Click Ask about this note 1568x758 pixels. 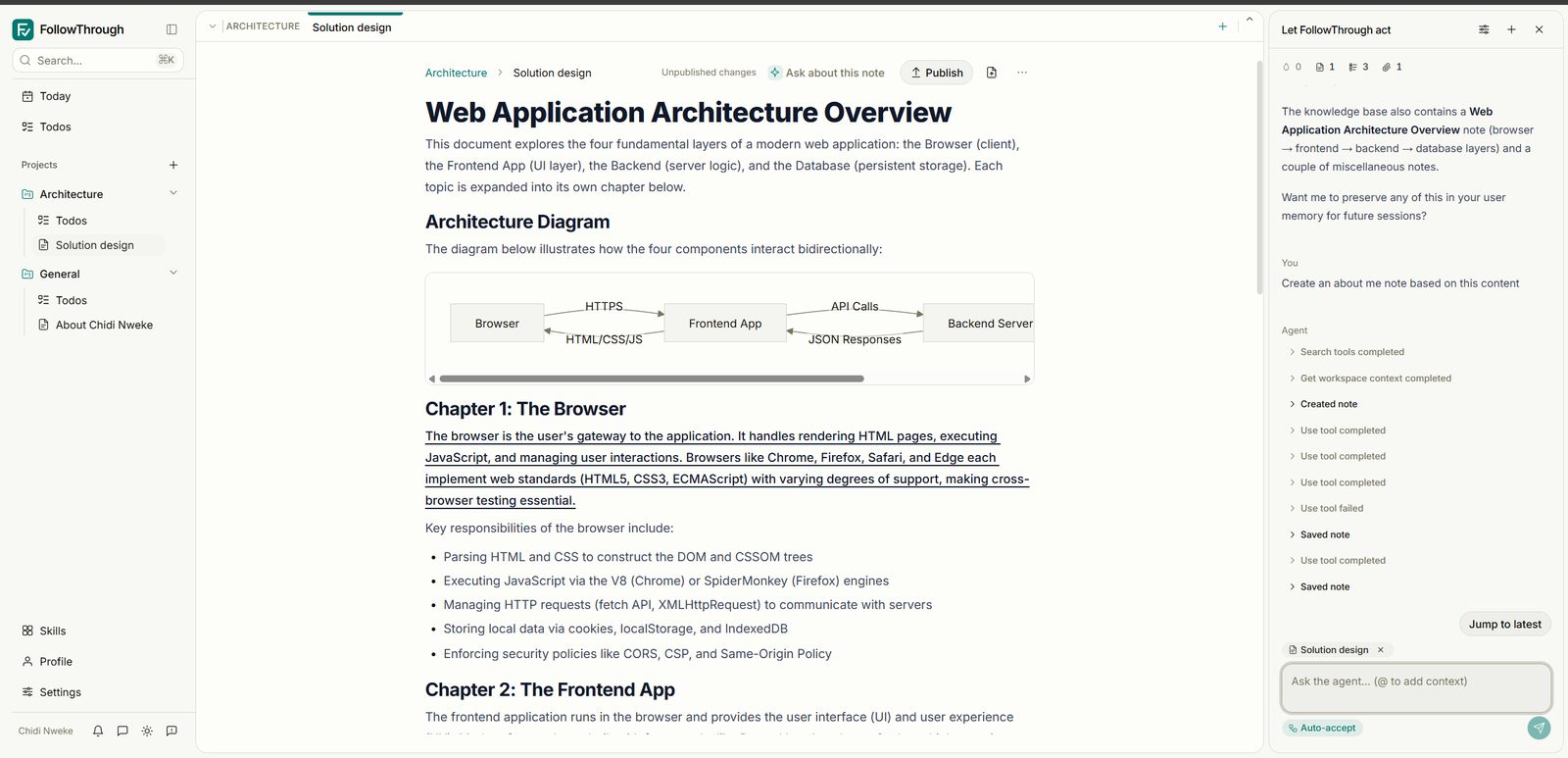click(x=826, y=73)
